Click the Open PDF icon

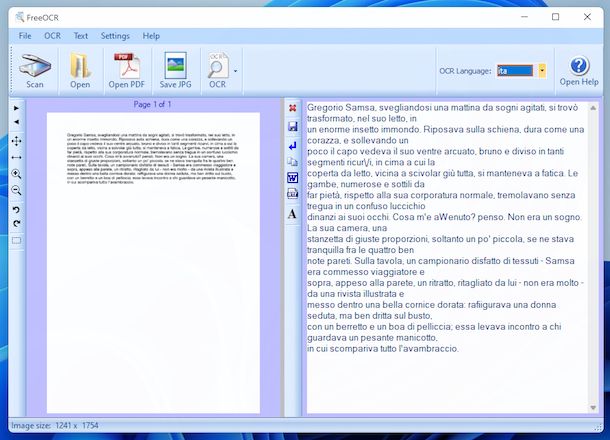(126, 71)
